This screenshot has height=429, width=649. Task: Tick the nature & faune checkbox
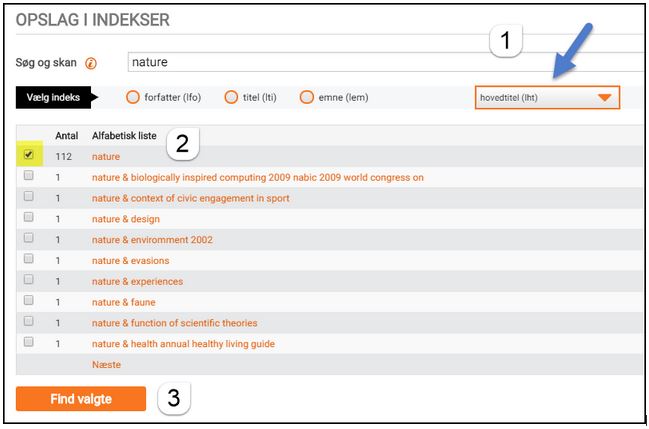(29, 301)
